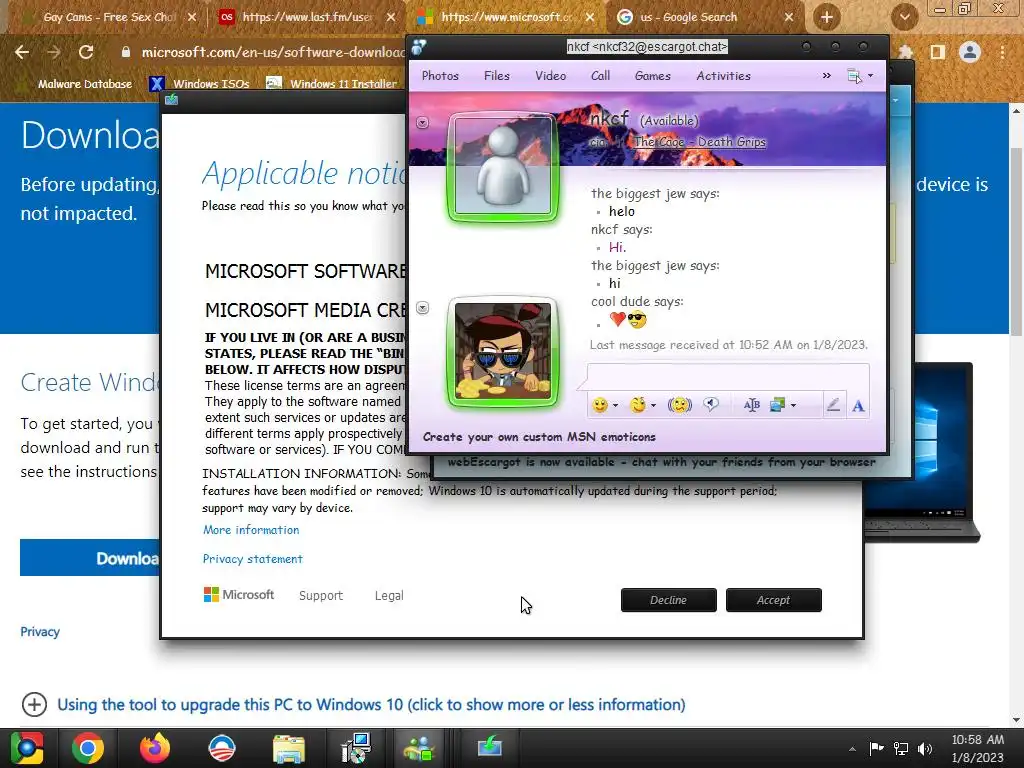Click the Accept button in license dialog

click(x=773, y=600)
